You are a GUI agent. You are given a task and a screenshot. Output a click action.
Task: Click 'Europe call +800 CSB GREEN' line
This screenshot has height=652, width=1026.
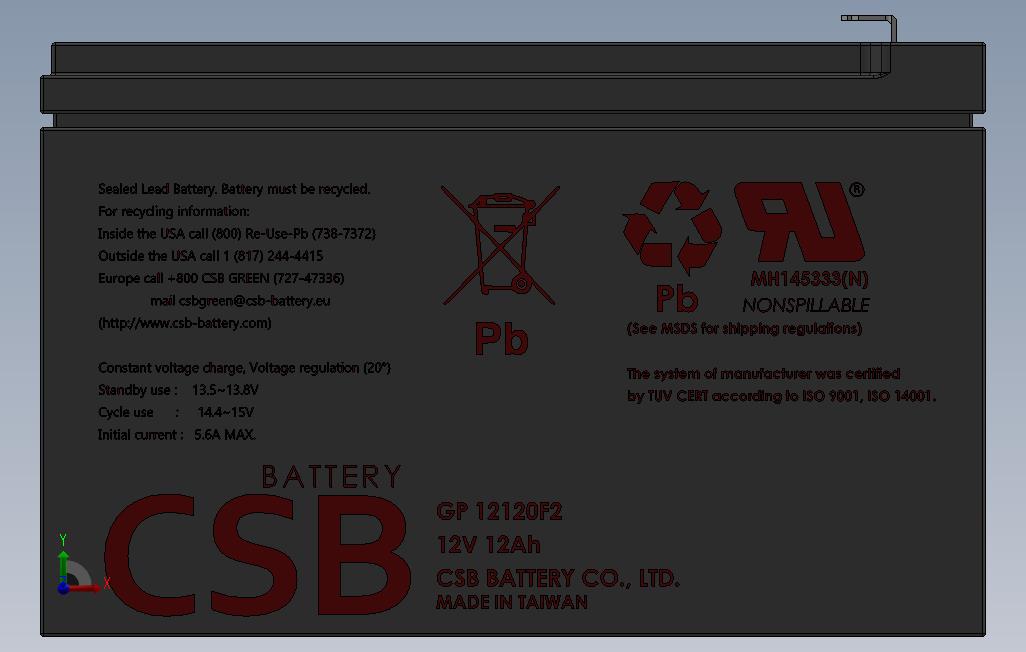pos(221,278)
